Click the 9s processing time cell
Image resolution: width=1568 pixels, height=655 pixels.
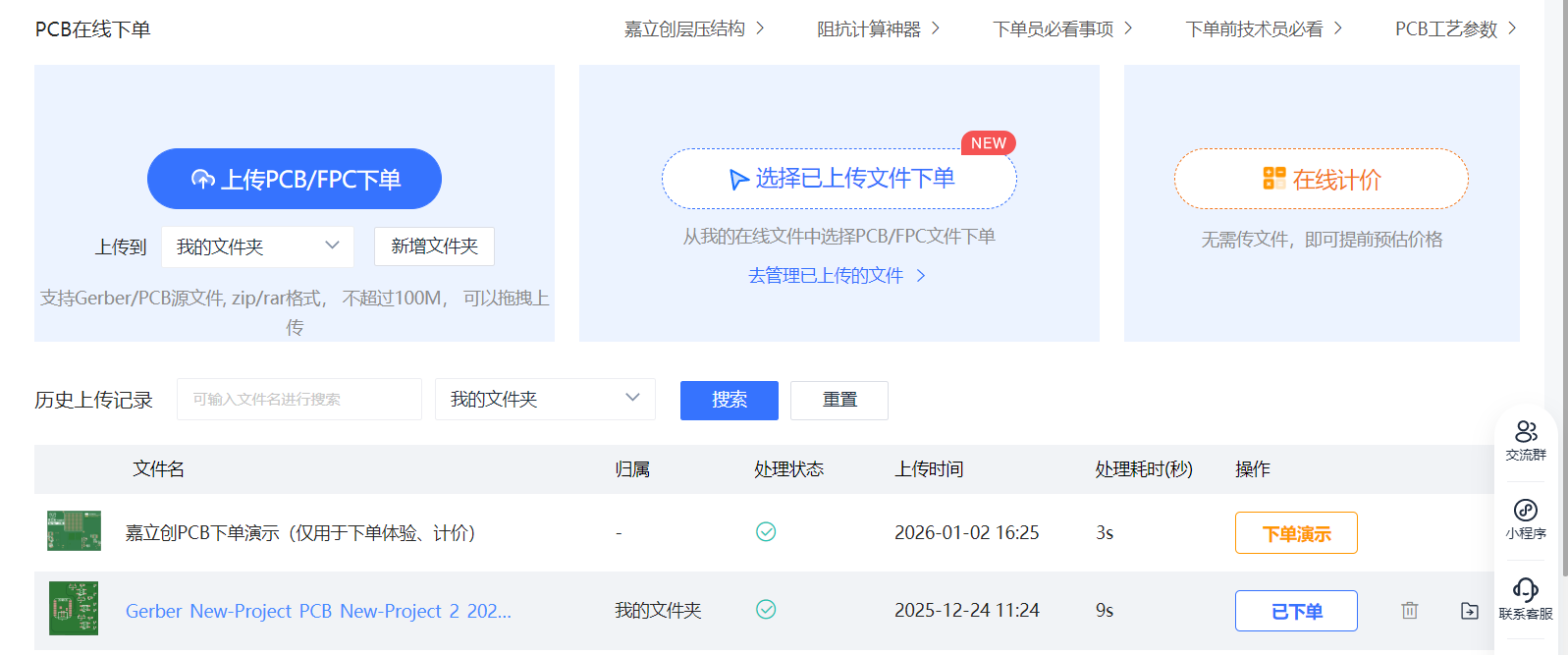(x=1105, y=611)
